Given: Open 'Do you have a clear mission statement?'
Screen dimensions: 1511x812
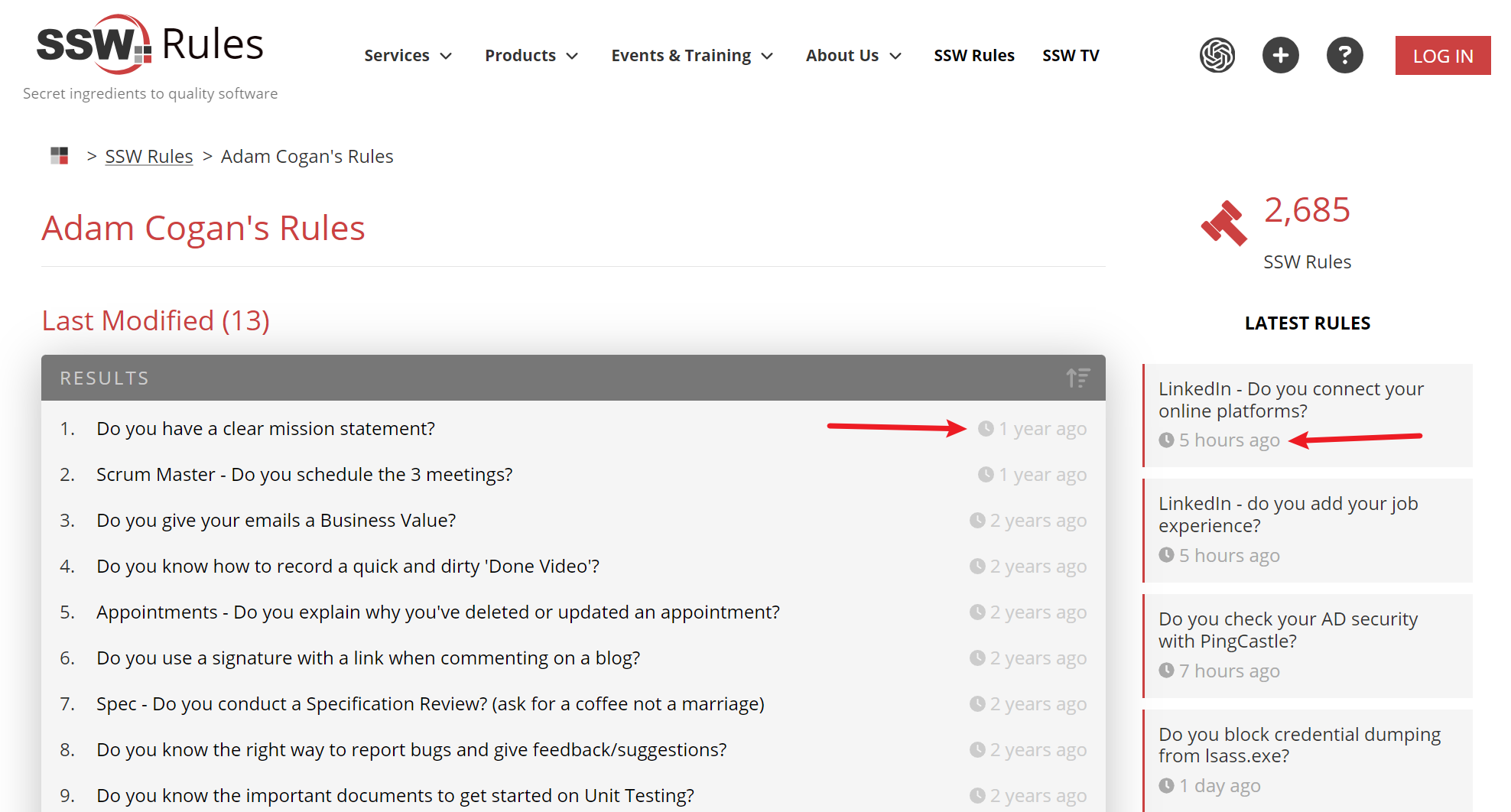Looking at the screenshot, I should click(265, 429).
